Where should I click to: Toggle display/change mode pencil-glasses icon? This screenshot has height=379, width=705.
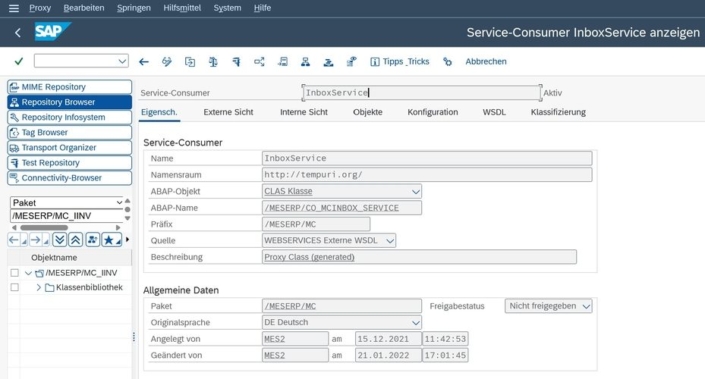pyautogui.click(x=167, y=62)
